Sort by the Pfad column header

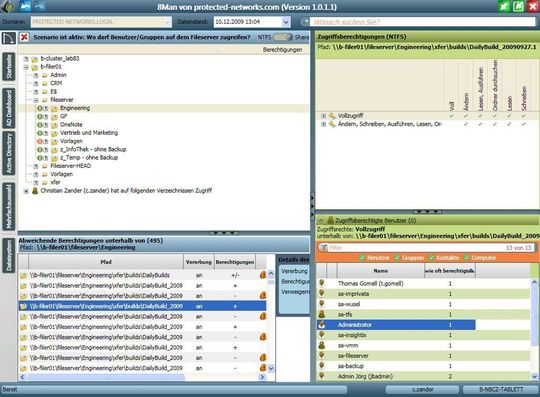(x=106, y=262)
